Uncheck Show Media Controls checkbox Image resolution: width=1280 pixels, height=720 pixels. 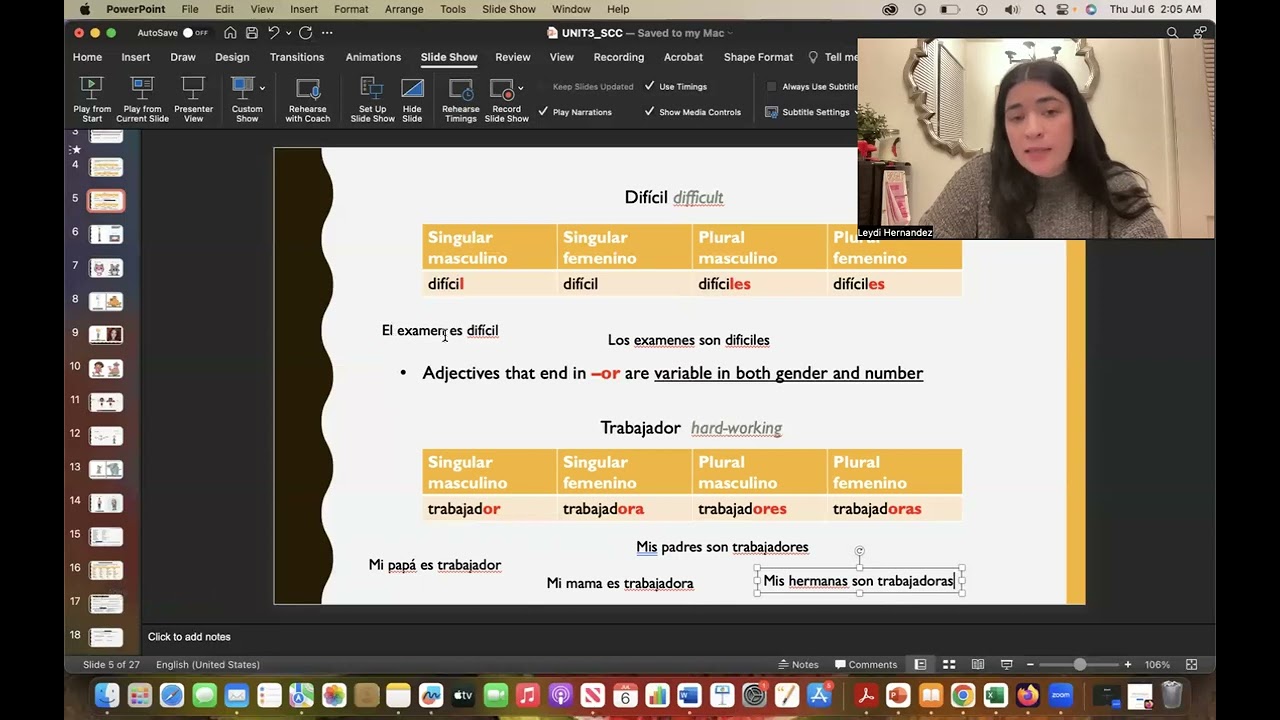(x=650, y=112)
